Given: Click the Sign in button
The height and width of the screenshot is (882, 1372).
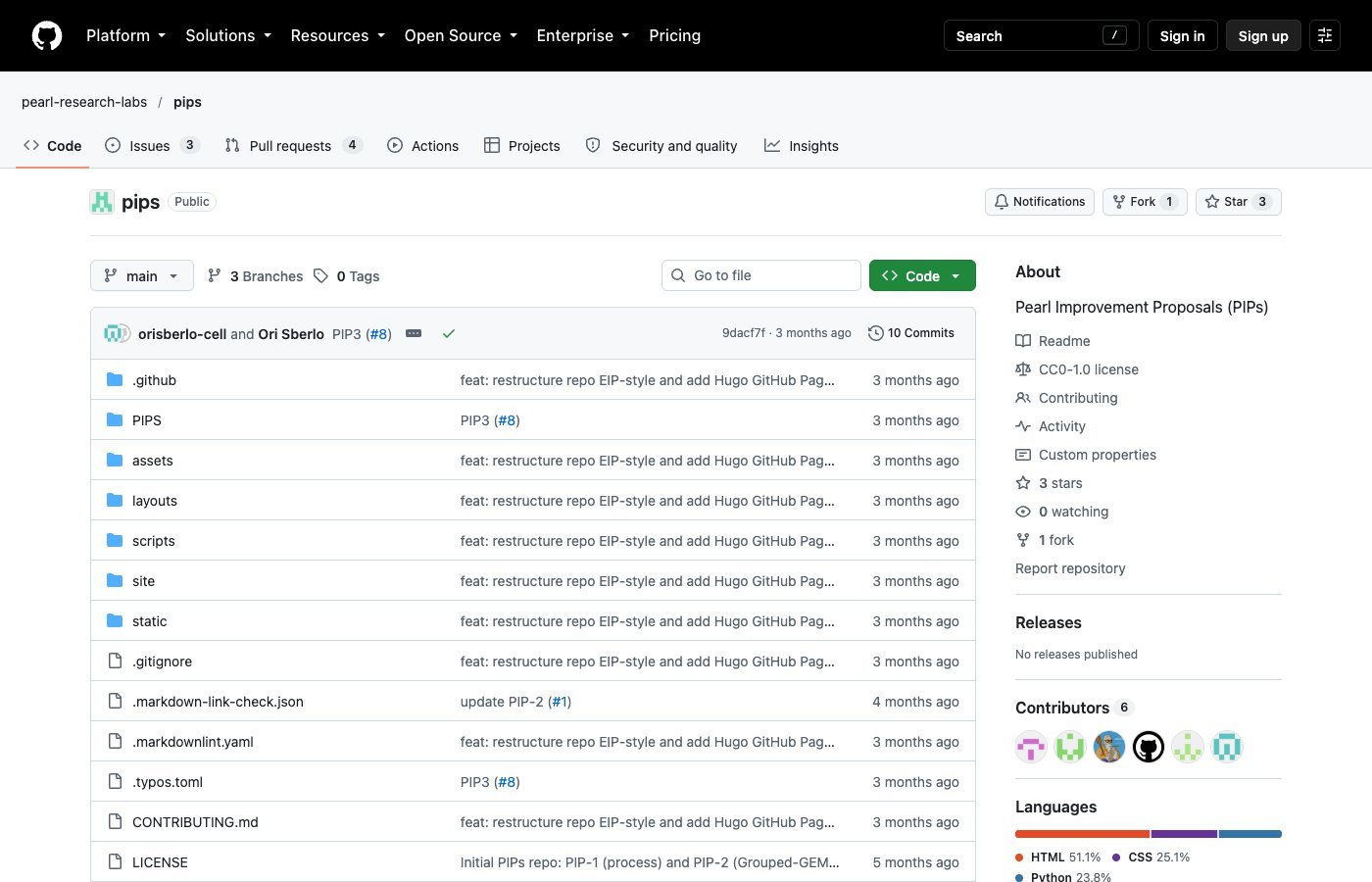Looking at the screenshot, I should 1183,35.
